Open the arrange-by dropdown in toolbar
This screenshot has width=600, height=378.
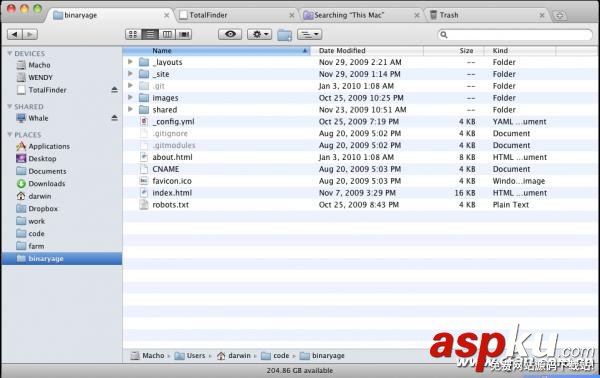(310, 34)
